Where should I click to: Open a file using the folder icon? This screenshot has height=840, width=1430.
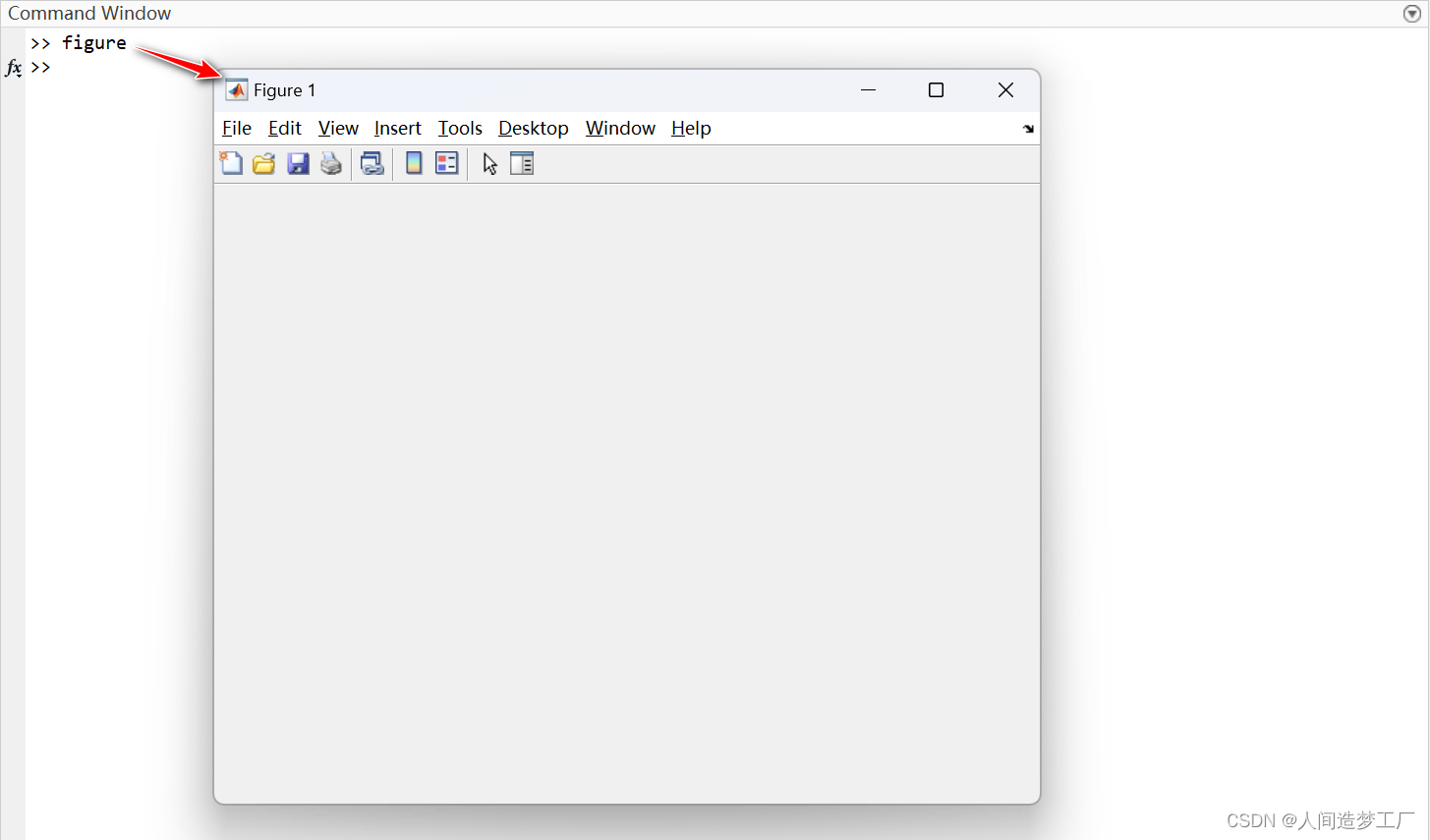pyautogui.click(x=263, y=163)
